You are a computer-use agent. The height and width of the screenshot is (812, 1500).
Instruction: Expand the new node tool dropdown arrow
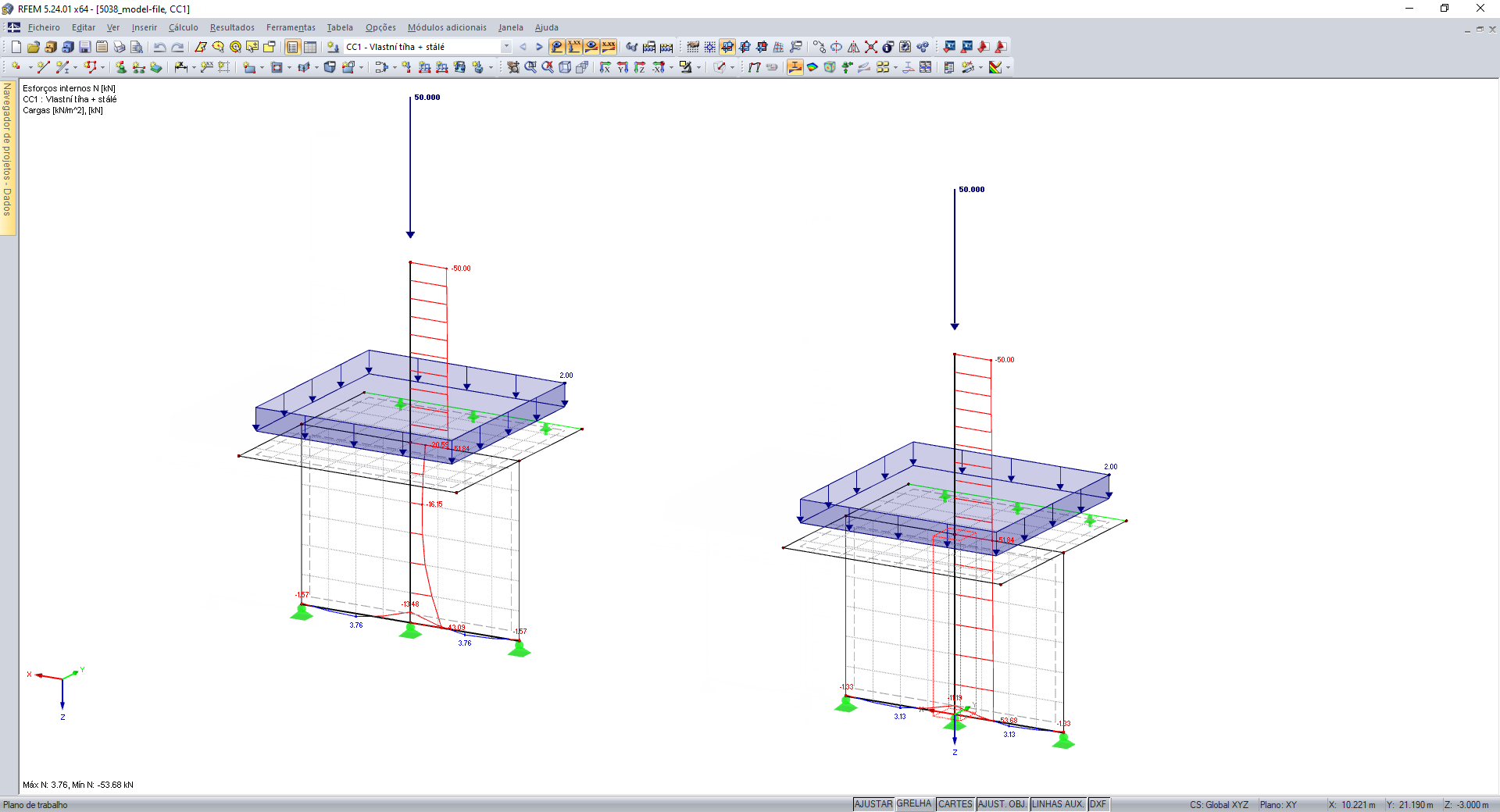pyautogui.click(x=30, y=67)
